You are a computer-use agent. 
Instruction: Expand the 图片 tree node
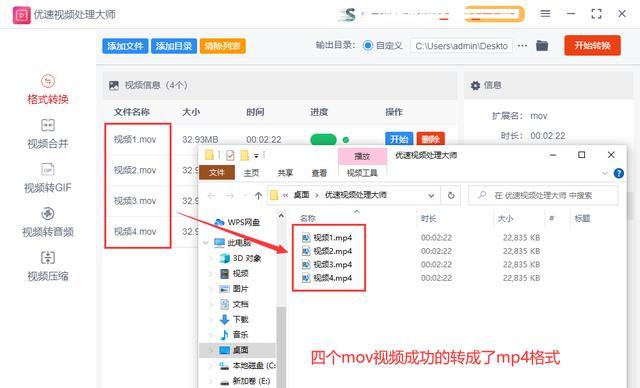click(x=211, y=289)
